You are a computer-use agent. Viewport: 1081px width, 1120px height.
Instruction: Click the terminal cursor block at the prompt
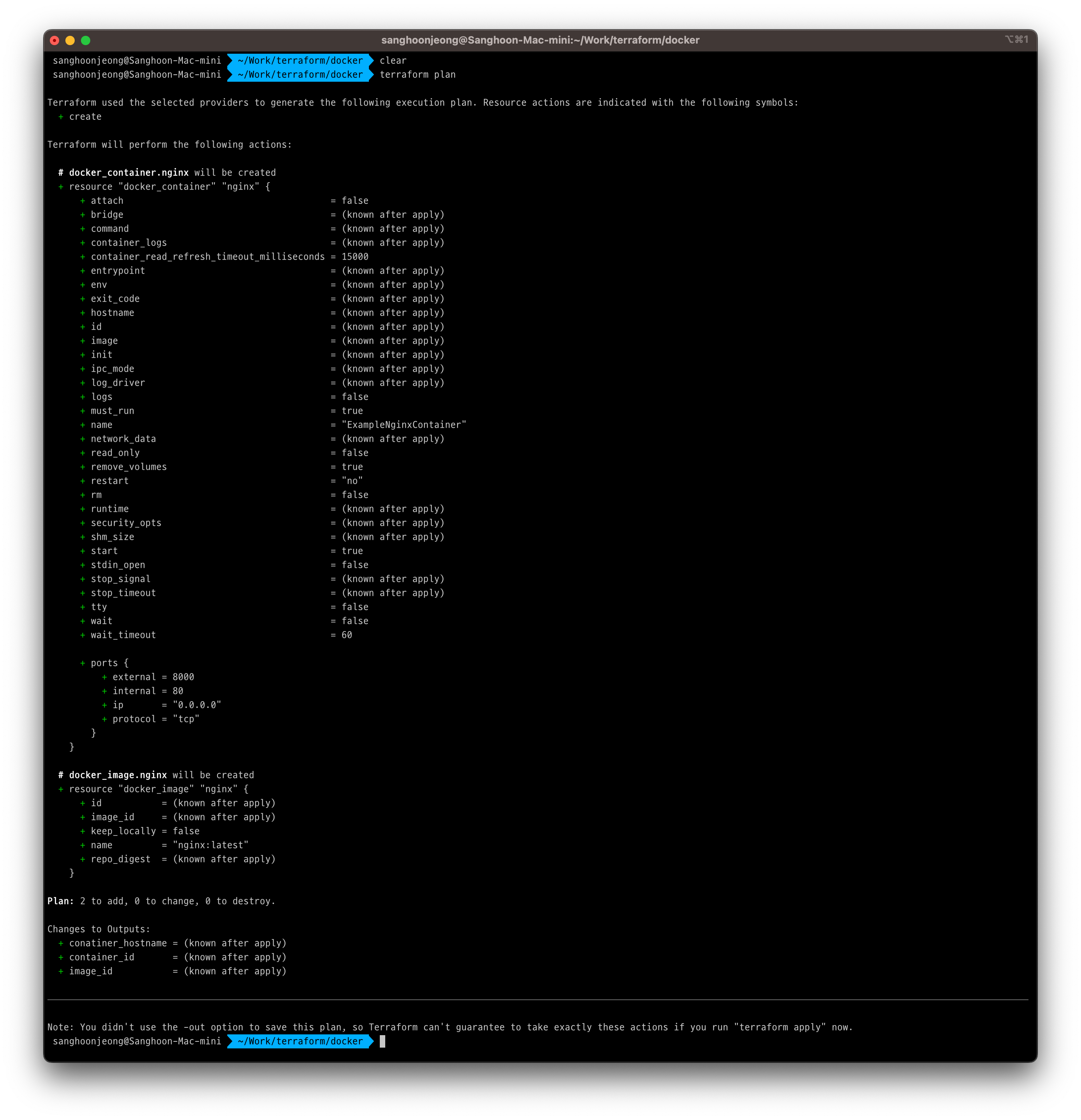click(382, 1041)
